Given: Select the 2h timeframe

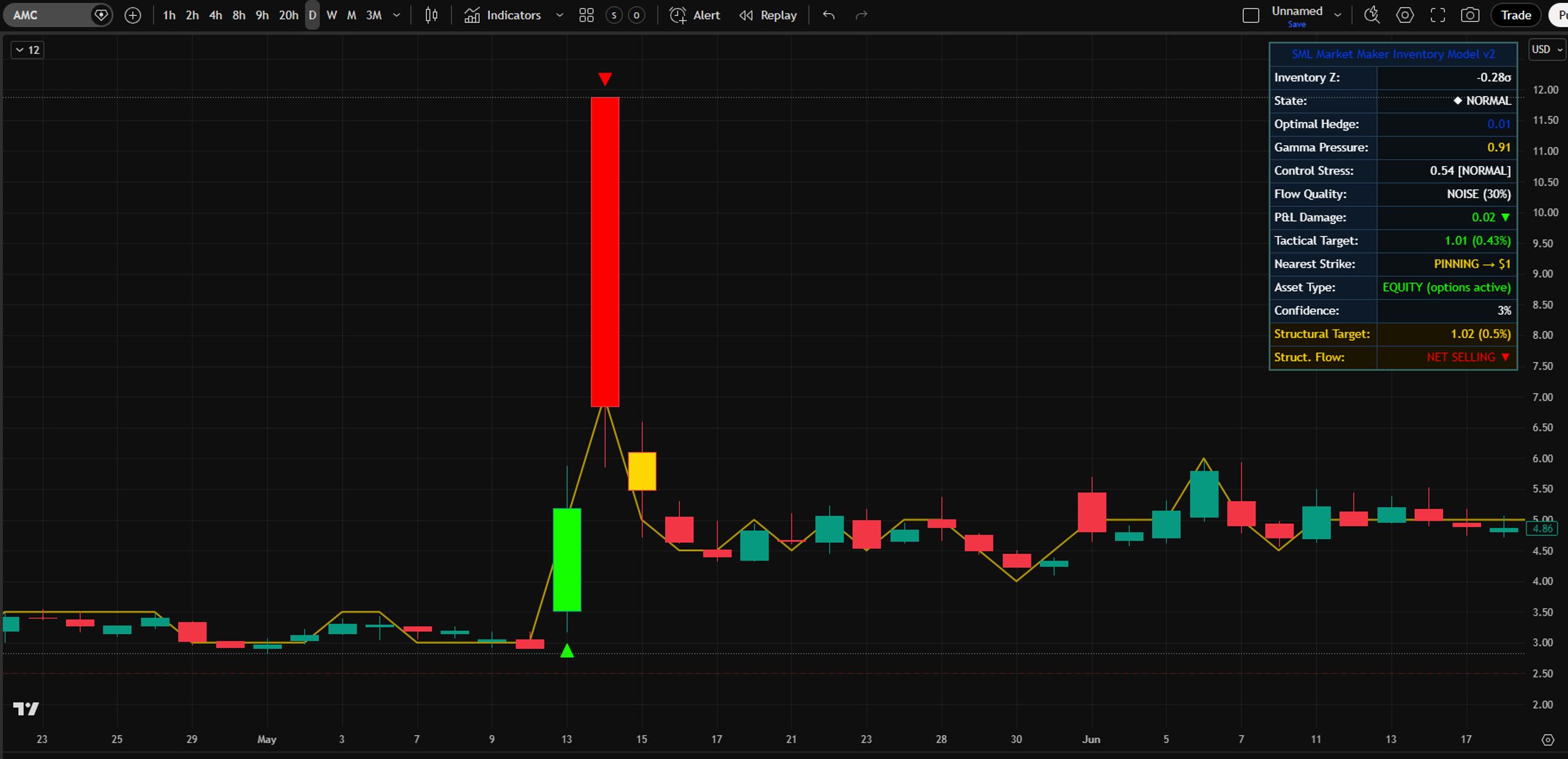Looking at the screenshot, I should coord(192,15).
